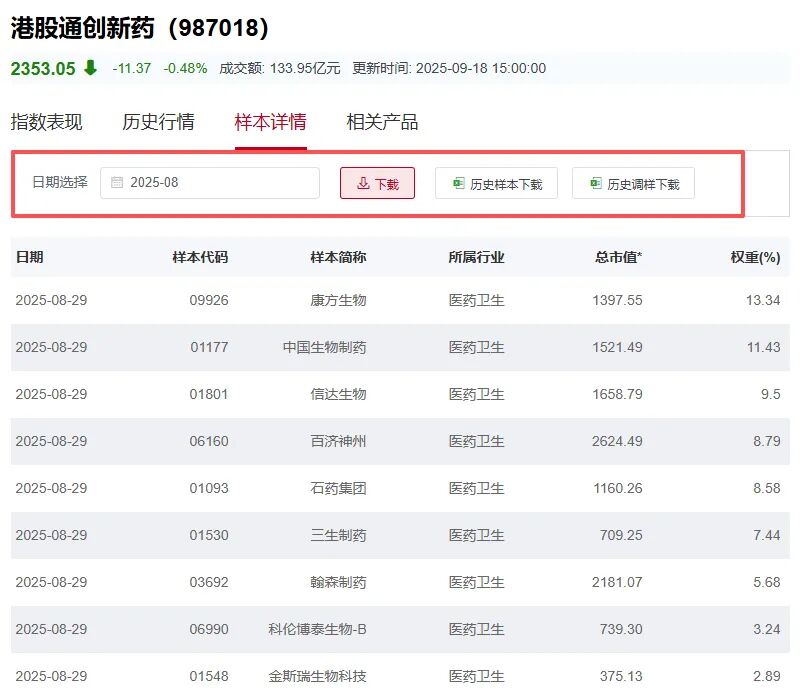This screenshot has width=802, height=696.
Task: Click sample name 百济神州
Action: 338,441
